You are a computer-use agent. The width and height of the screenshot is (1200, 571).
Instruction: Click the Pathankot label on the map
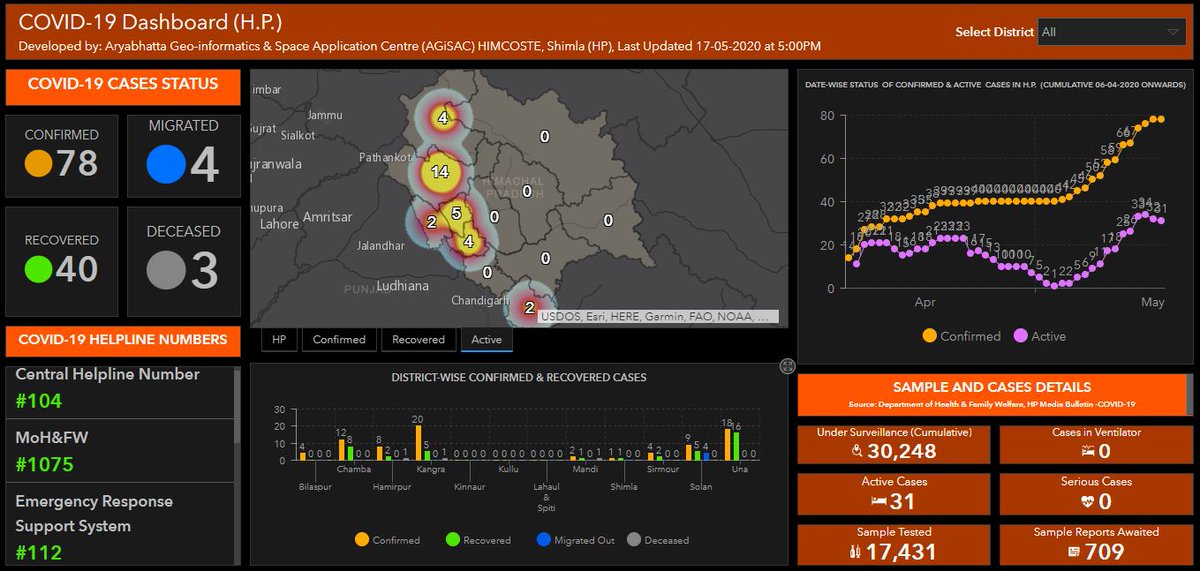[385, 158]
